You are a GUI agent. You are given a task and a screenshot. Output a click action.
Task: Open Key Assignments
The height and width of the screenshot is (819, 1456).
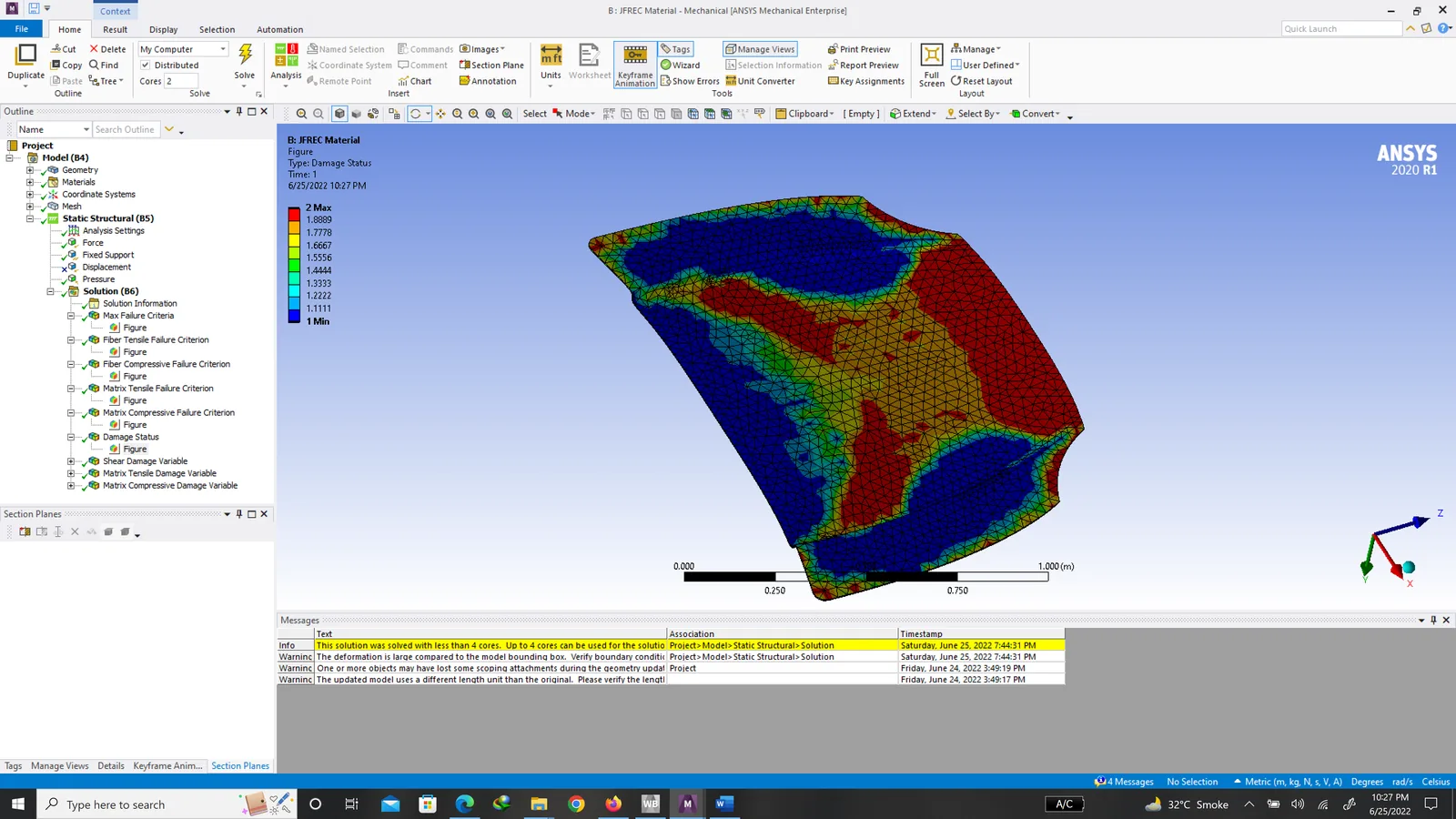(866, 81)
